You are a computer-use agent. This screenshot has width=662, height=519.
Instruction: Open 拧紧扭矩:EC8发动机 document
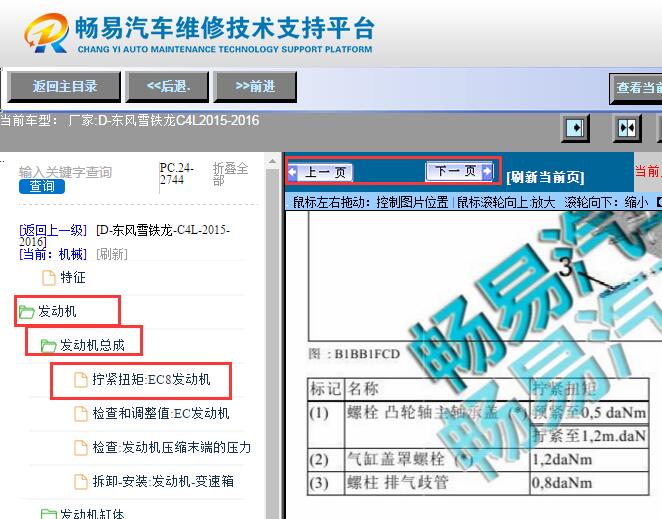click(151, 379)
